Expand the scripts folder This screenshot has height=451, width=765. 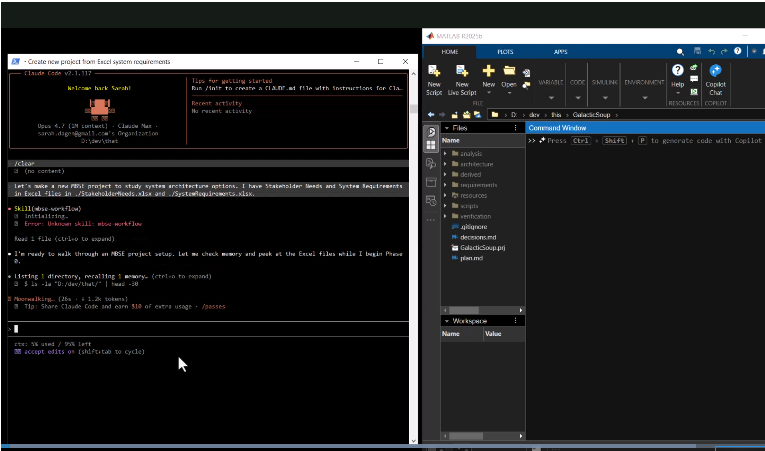click(445, 206)
